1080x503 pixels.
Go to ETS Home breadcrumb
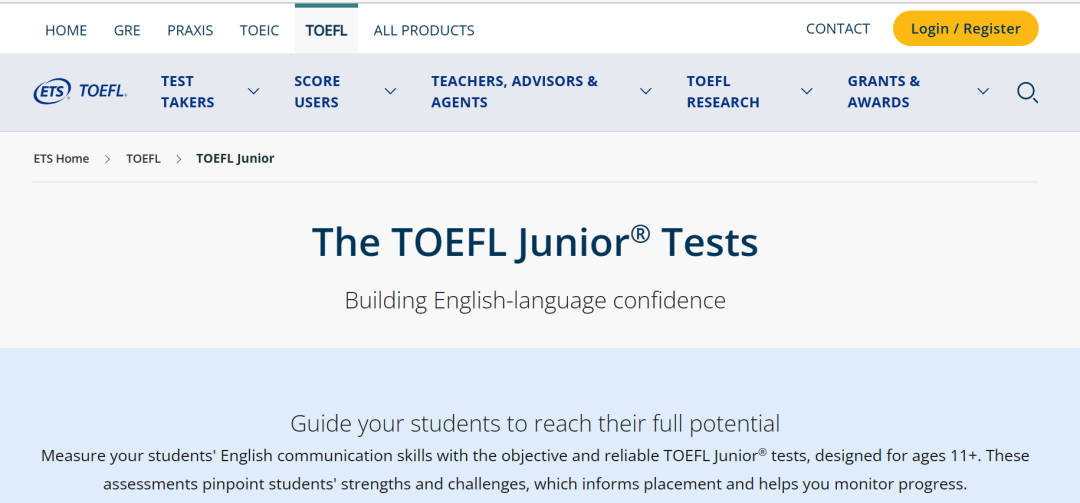61,158
